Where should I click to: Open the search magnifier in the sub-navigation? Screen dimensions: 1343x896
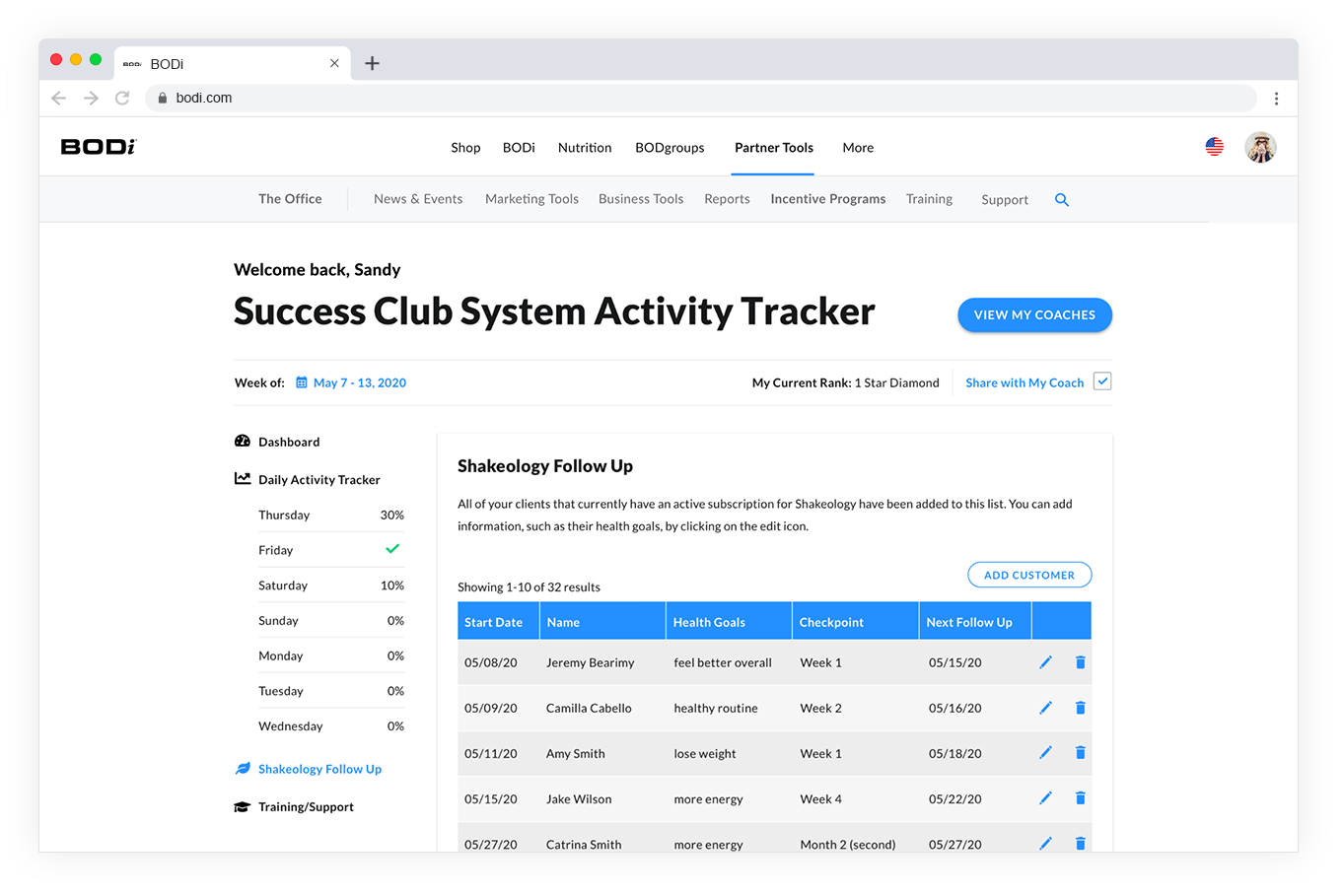point(1062,200)
